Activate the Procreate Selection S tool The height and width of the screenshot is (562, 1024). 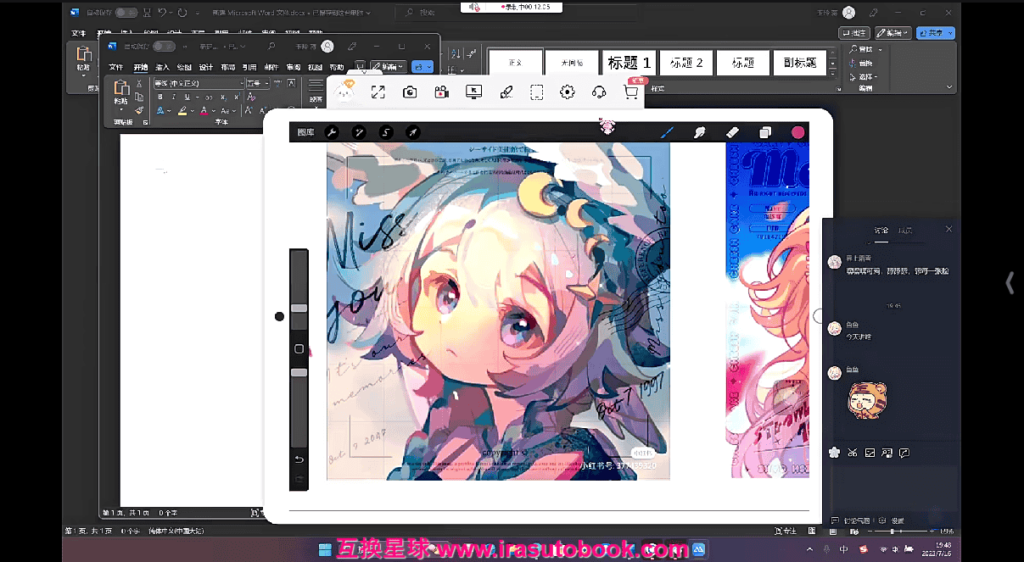pyautogui.click(x=386, y=133)
